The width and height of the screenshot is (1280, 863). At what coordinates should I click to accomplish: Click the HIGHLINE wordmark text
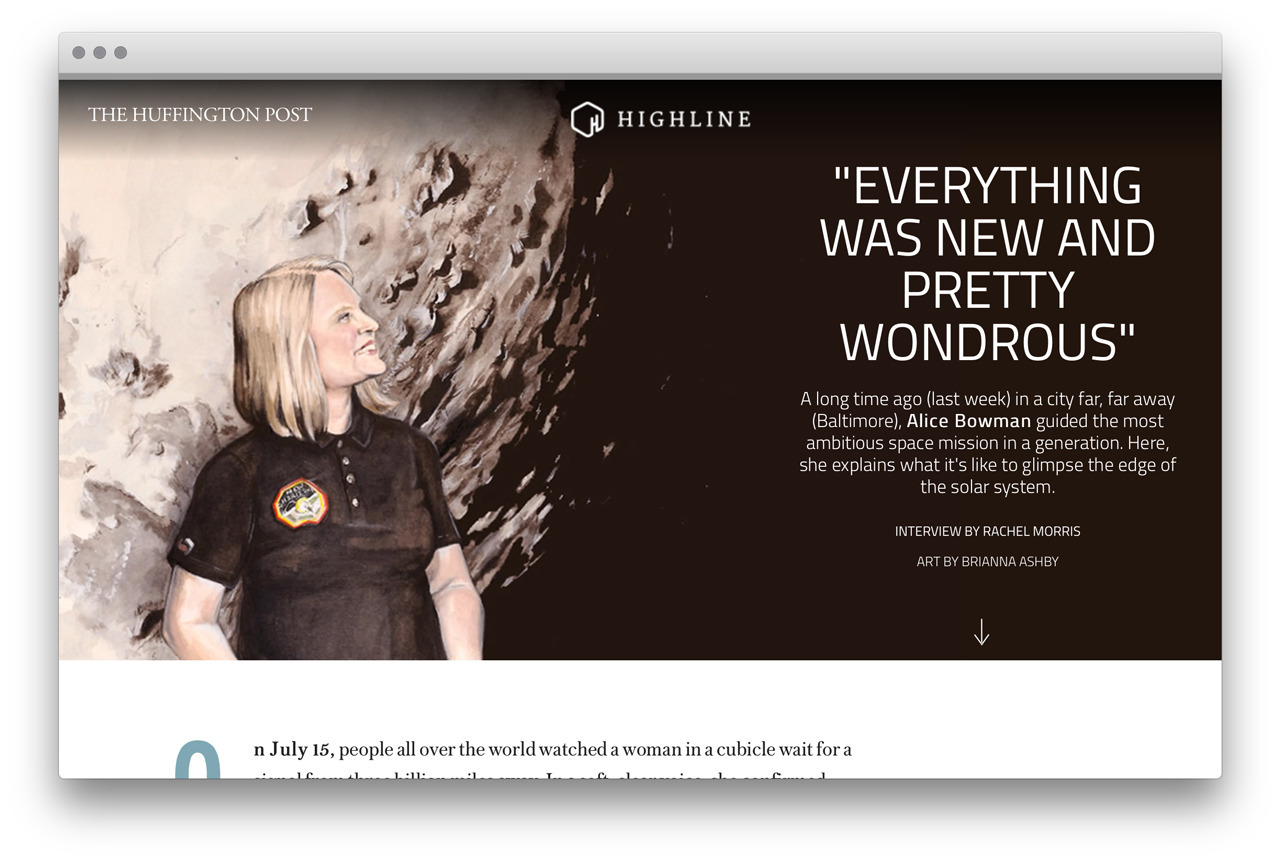pyautogui.click(x=684, y=119)
